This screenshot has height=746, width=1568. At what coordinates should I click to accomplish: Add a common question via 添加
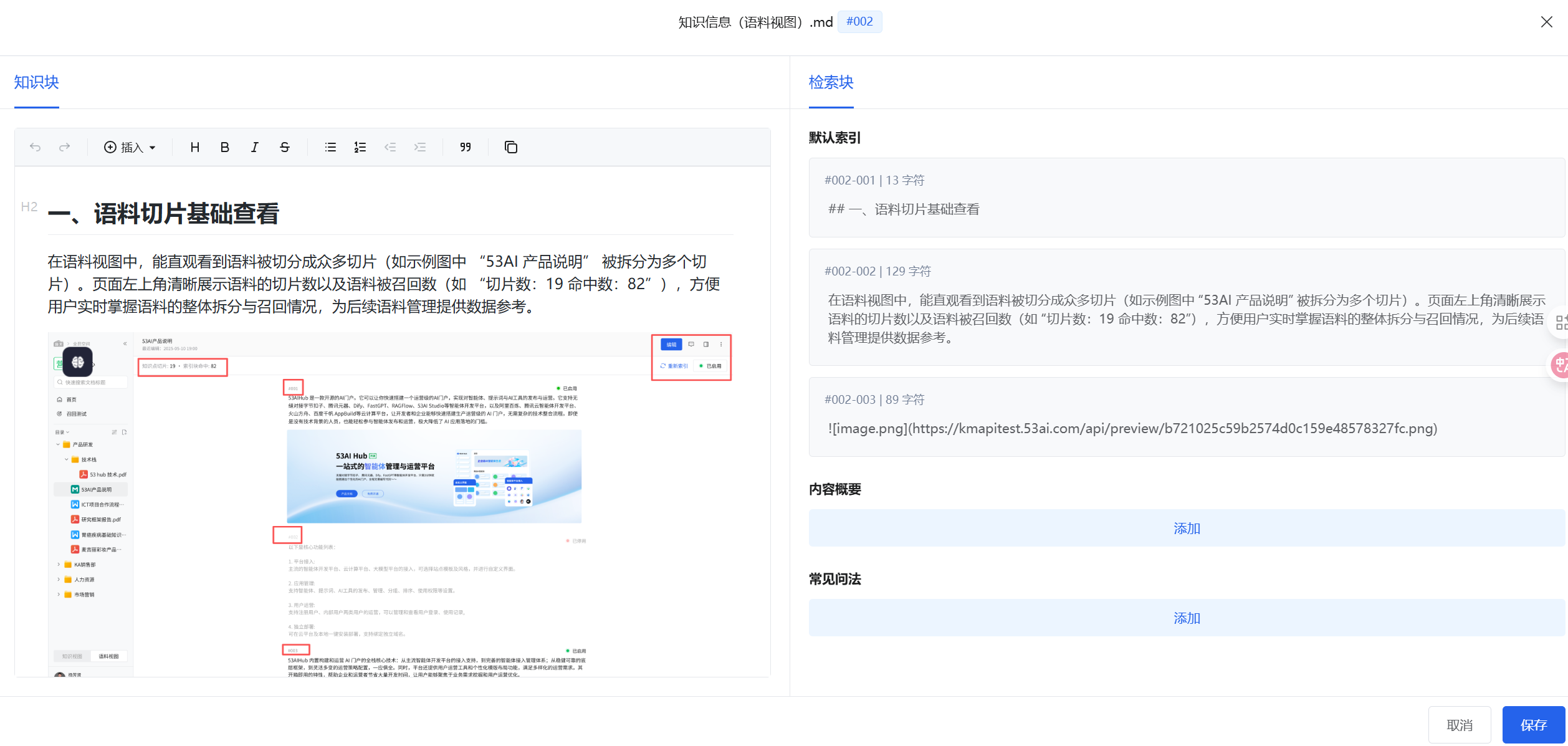coord(1186,618)
